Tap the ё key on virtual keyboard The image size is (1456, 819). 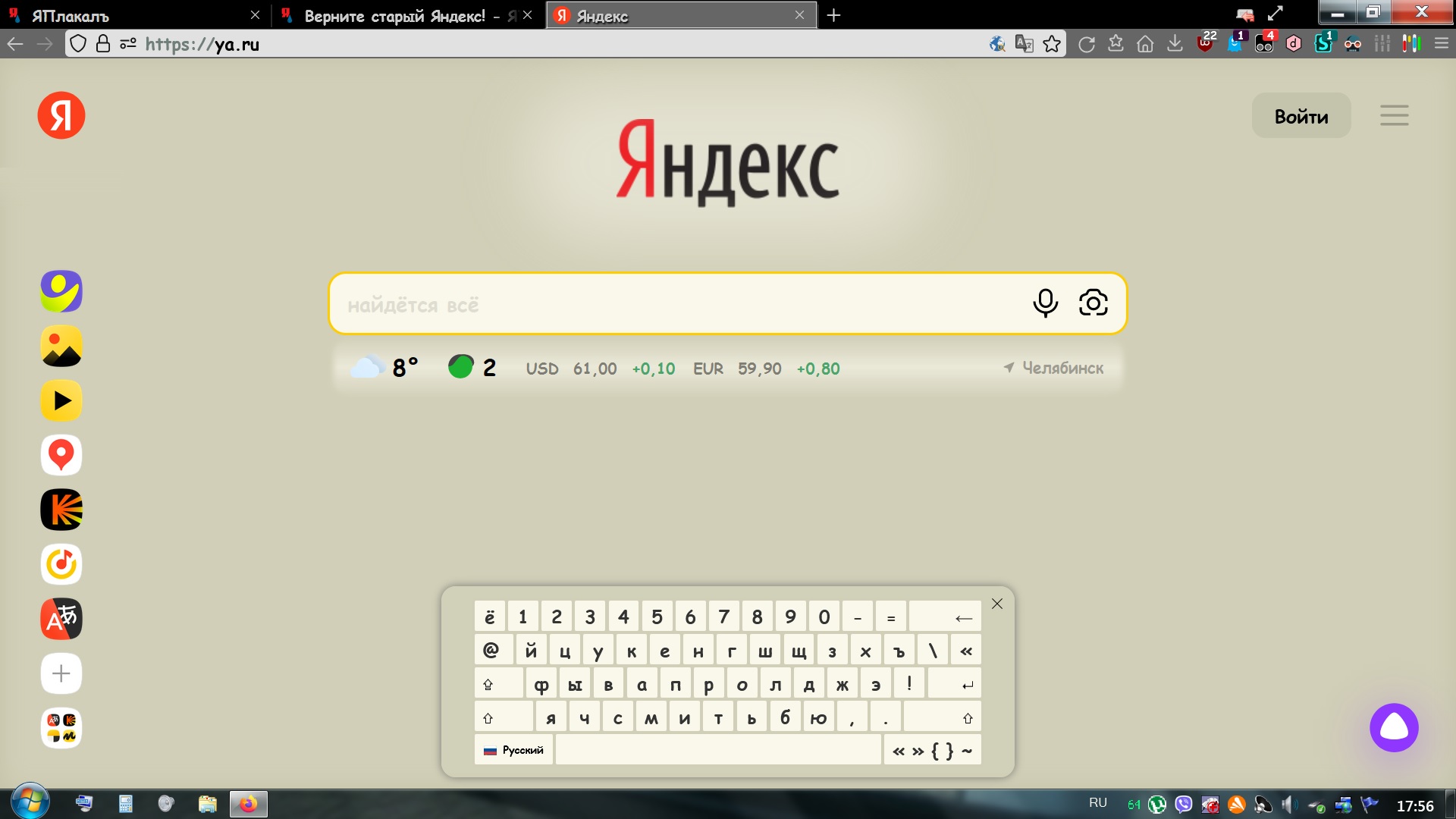click(490, 617)
